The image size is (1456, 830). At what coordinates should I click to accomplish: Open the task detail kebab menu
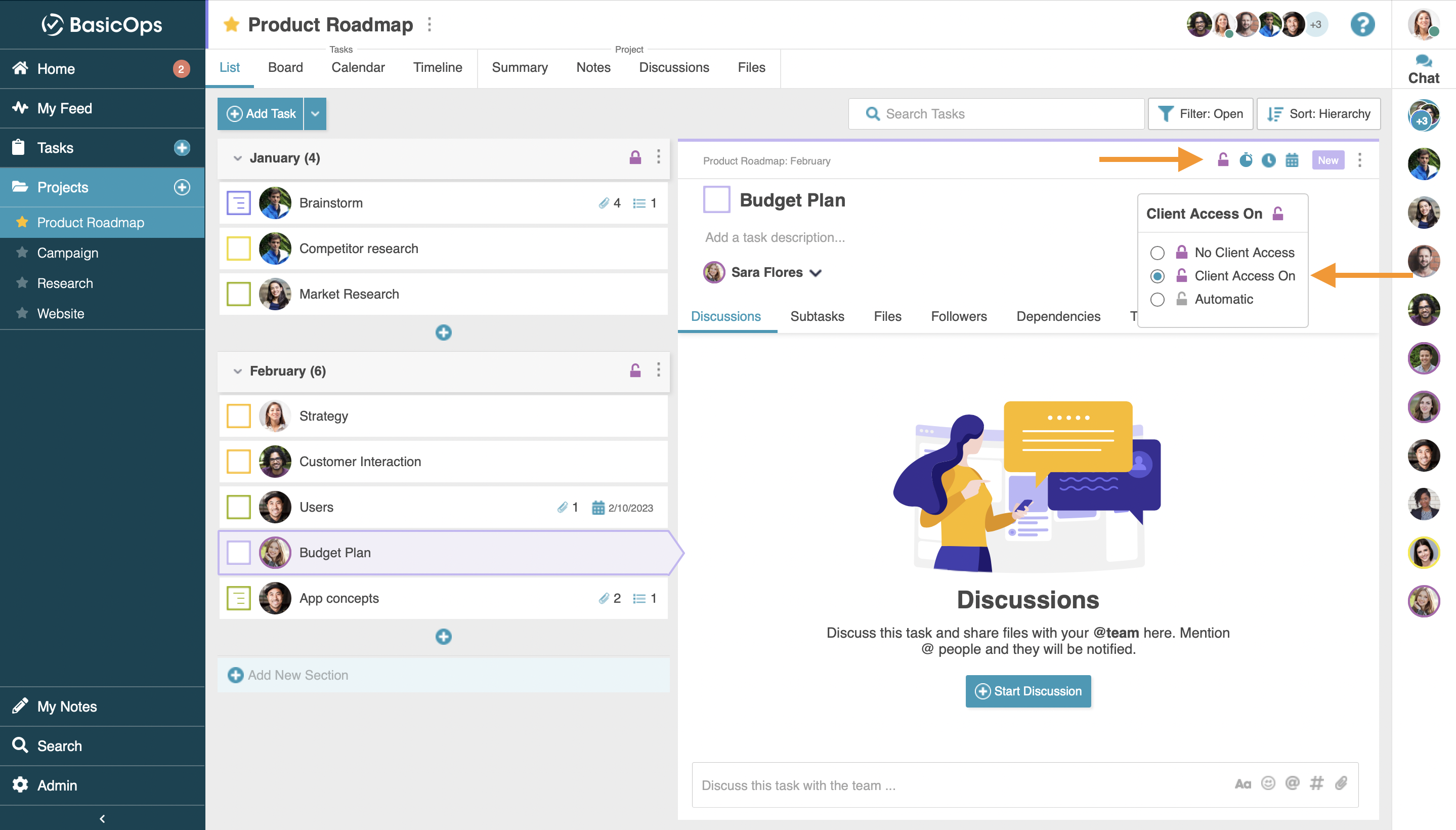point(1359,160)
